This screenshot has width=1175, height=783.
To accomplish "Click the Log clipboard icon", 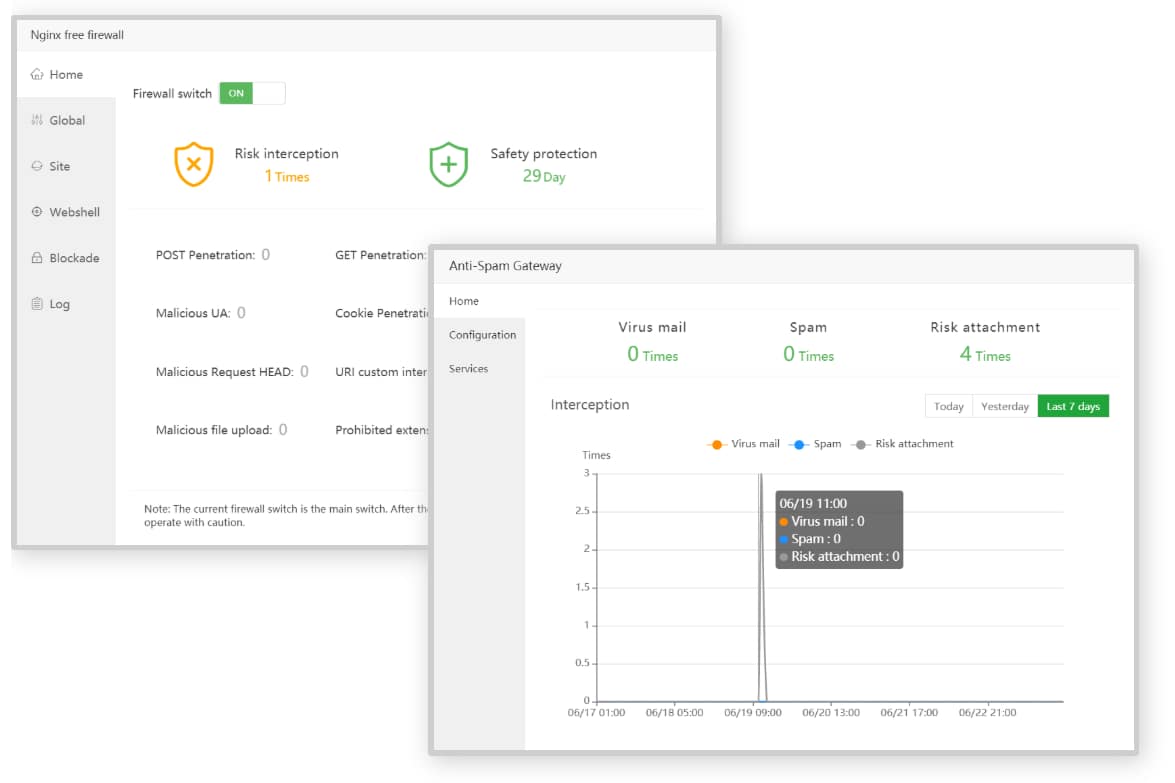I will coord(37,303).
